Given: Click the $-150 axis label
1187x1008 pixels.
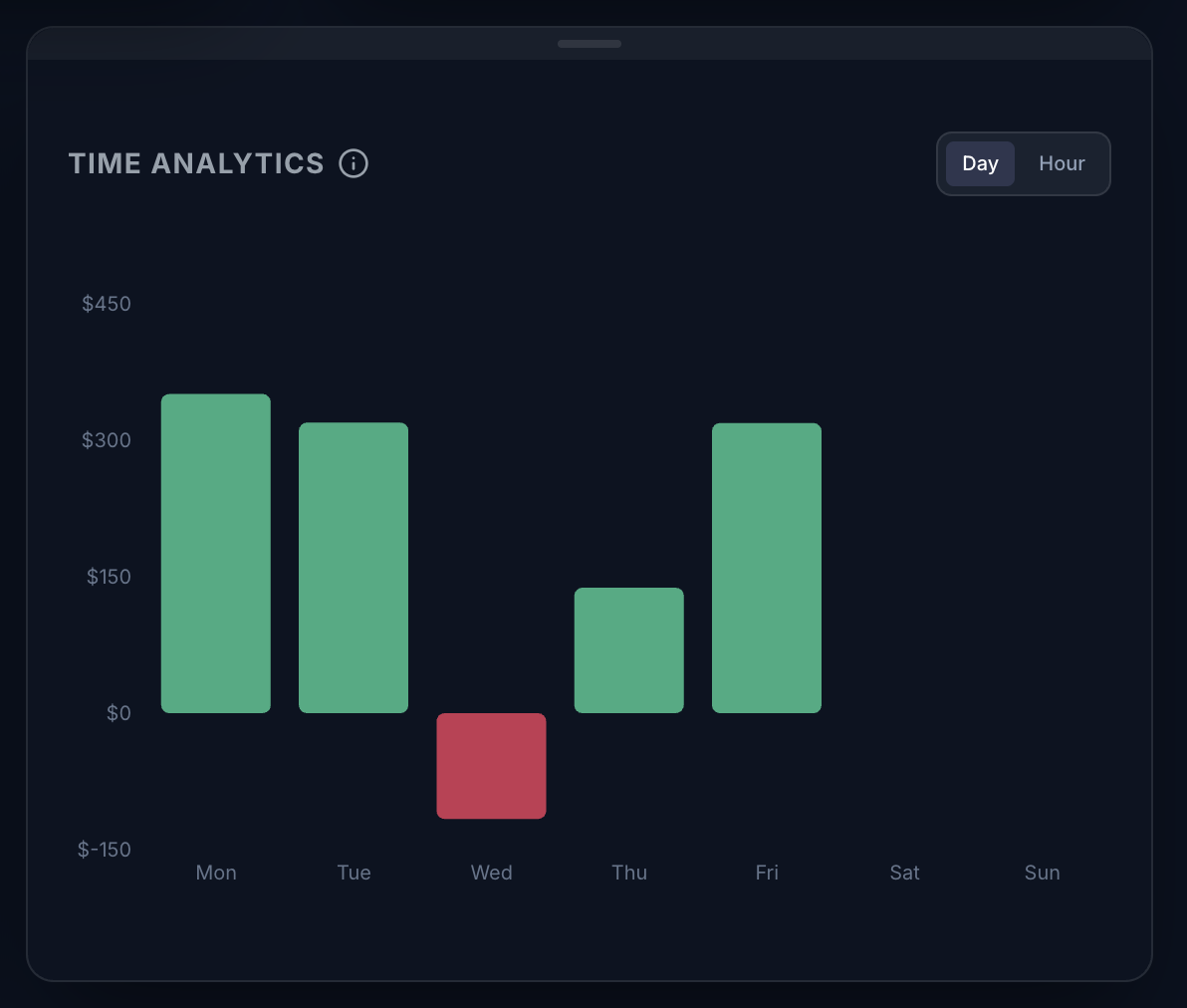Looking at the screenshot, I should 105,849.
